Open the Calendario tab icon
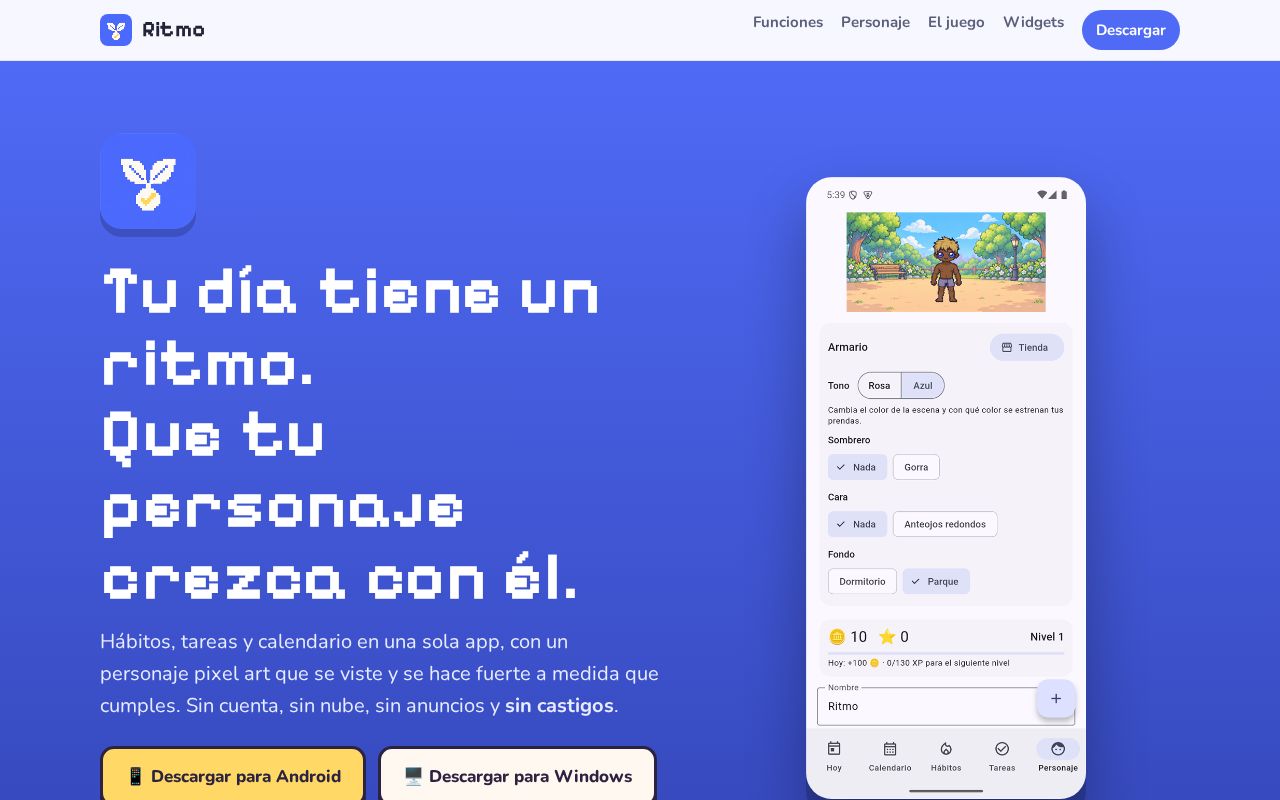 (890, 749)
